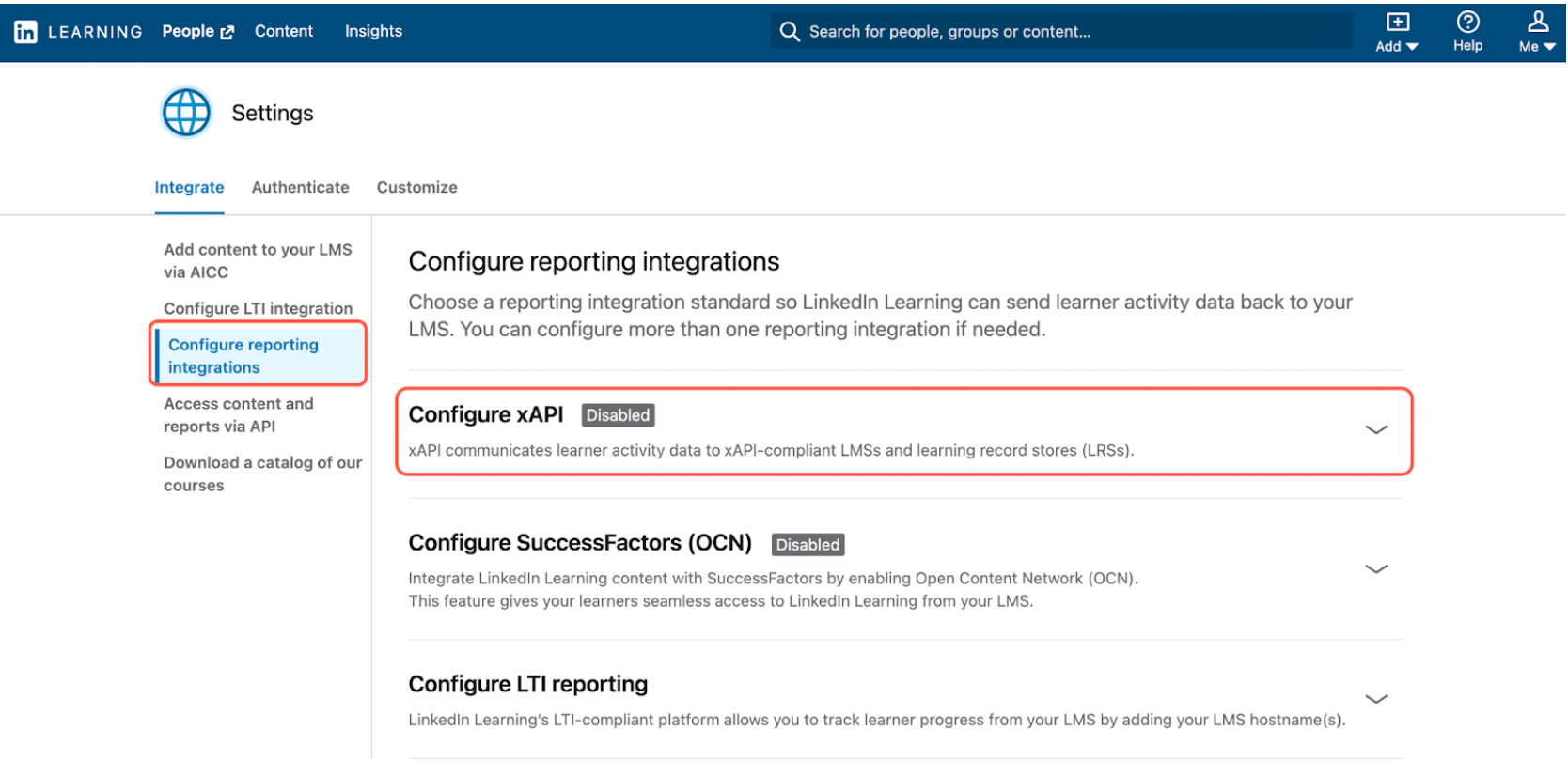Click the Configure xAPI heading

coord(486,414)
